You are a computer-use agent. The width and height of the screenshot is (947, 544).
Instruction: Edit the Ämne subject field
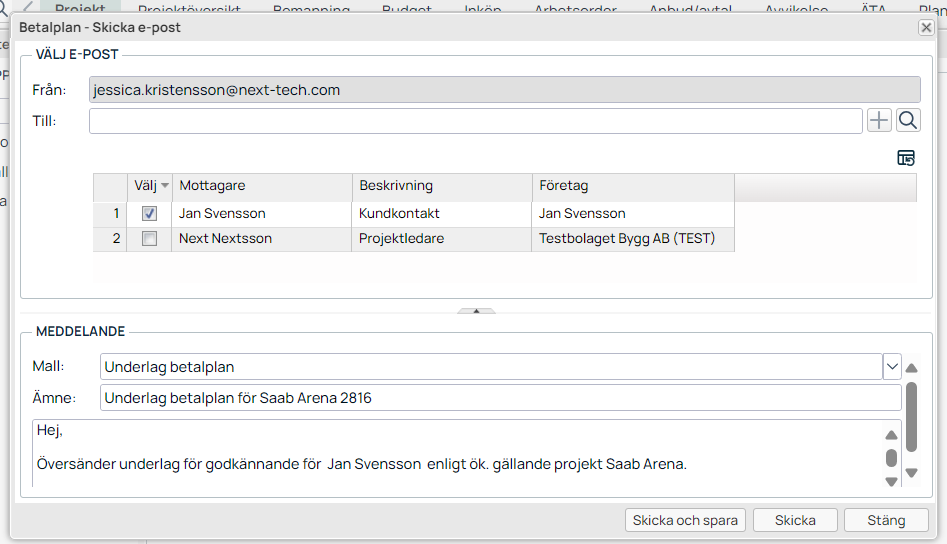(500, 398)
